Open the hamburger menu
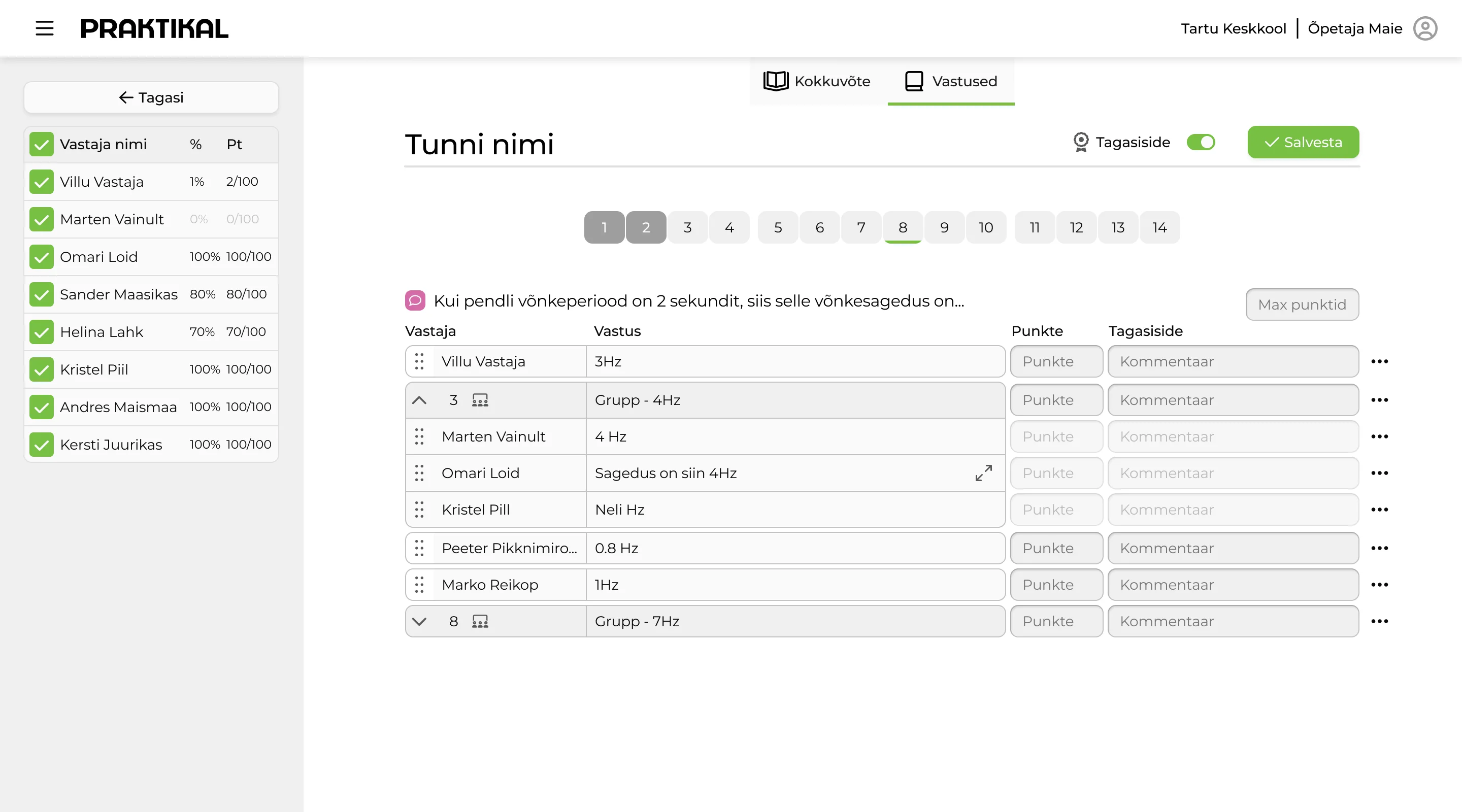The height and width of the screenshot is (812, 1462). coord(44,28)
